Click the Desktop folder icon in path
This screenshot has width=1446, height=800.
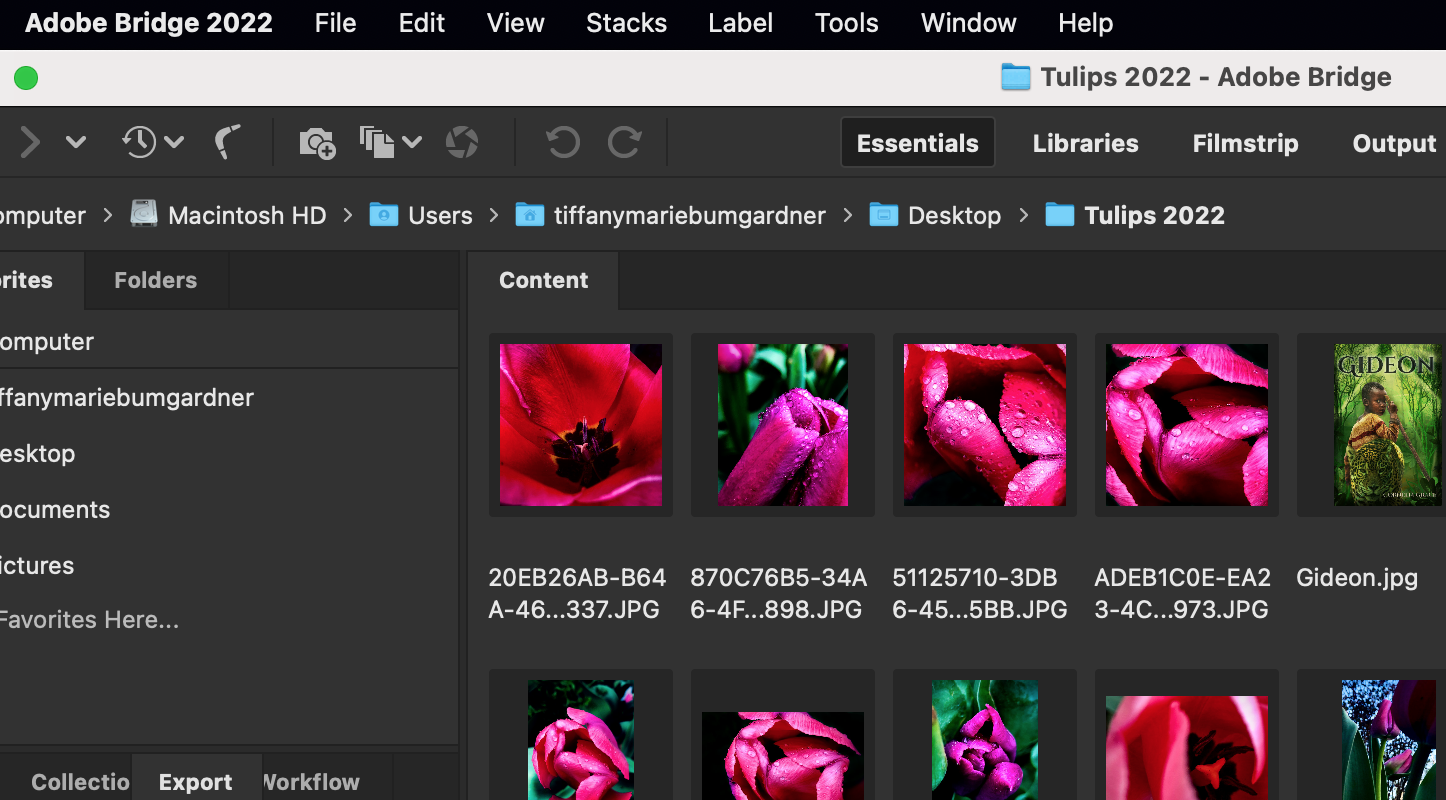coord(884,214)
